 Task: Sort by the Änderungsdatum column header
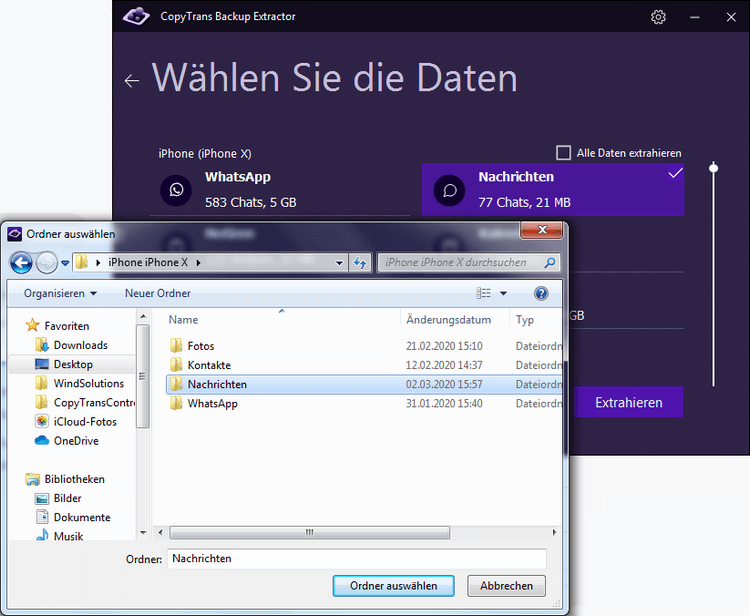pos(454,319)
